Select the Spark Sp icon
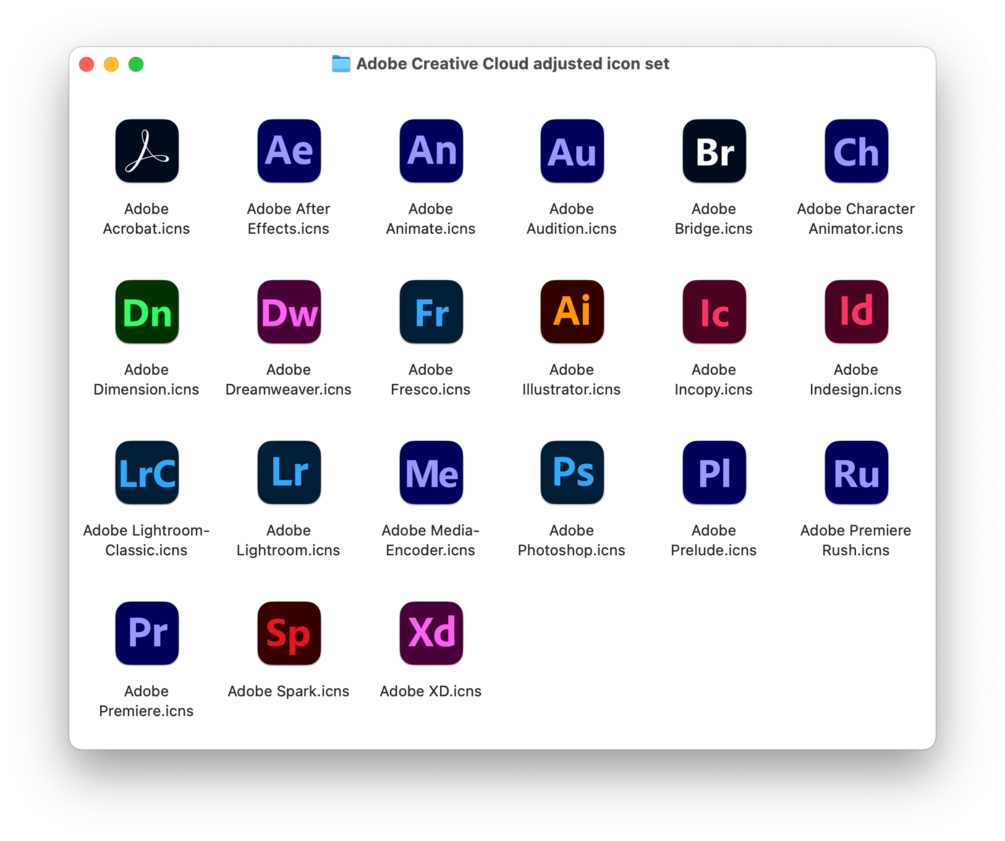The image size is (1005, 841). pos(289,633)
